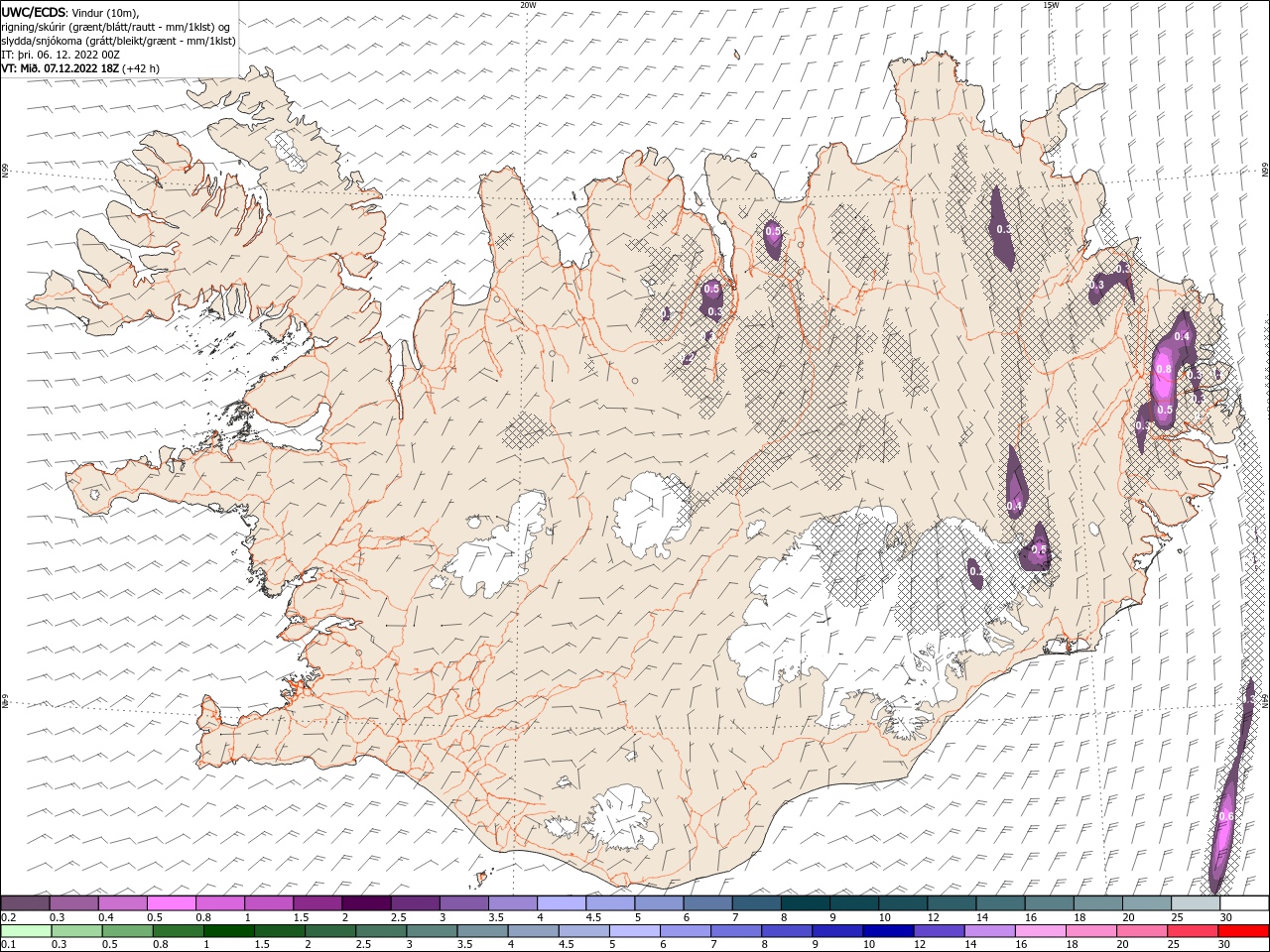This screenshot has height=952, width=1270.
Task: Click the '0.2' label in the snow legend
Action: (x=7, y=917)
